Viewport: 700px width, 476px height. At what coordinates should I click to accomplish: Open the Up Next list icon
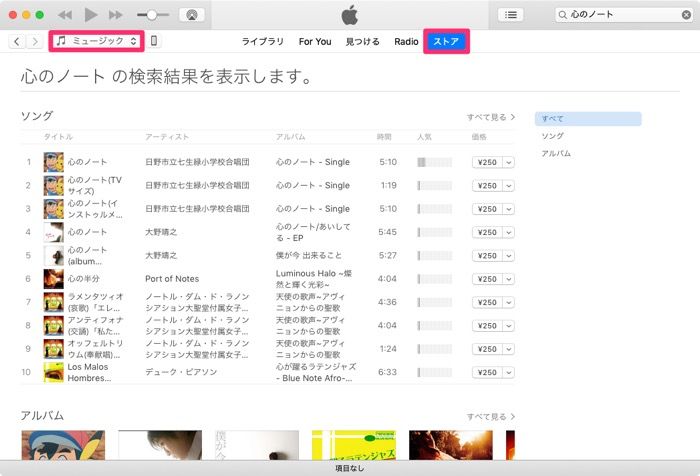pos(511,15)
